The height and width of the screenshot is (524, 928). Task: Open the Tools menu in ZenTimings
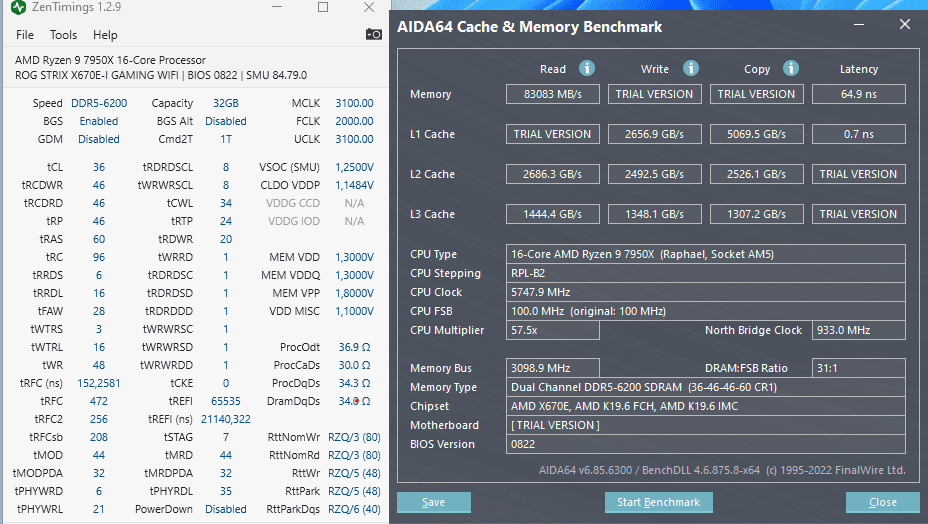63,35
